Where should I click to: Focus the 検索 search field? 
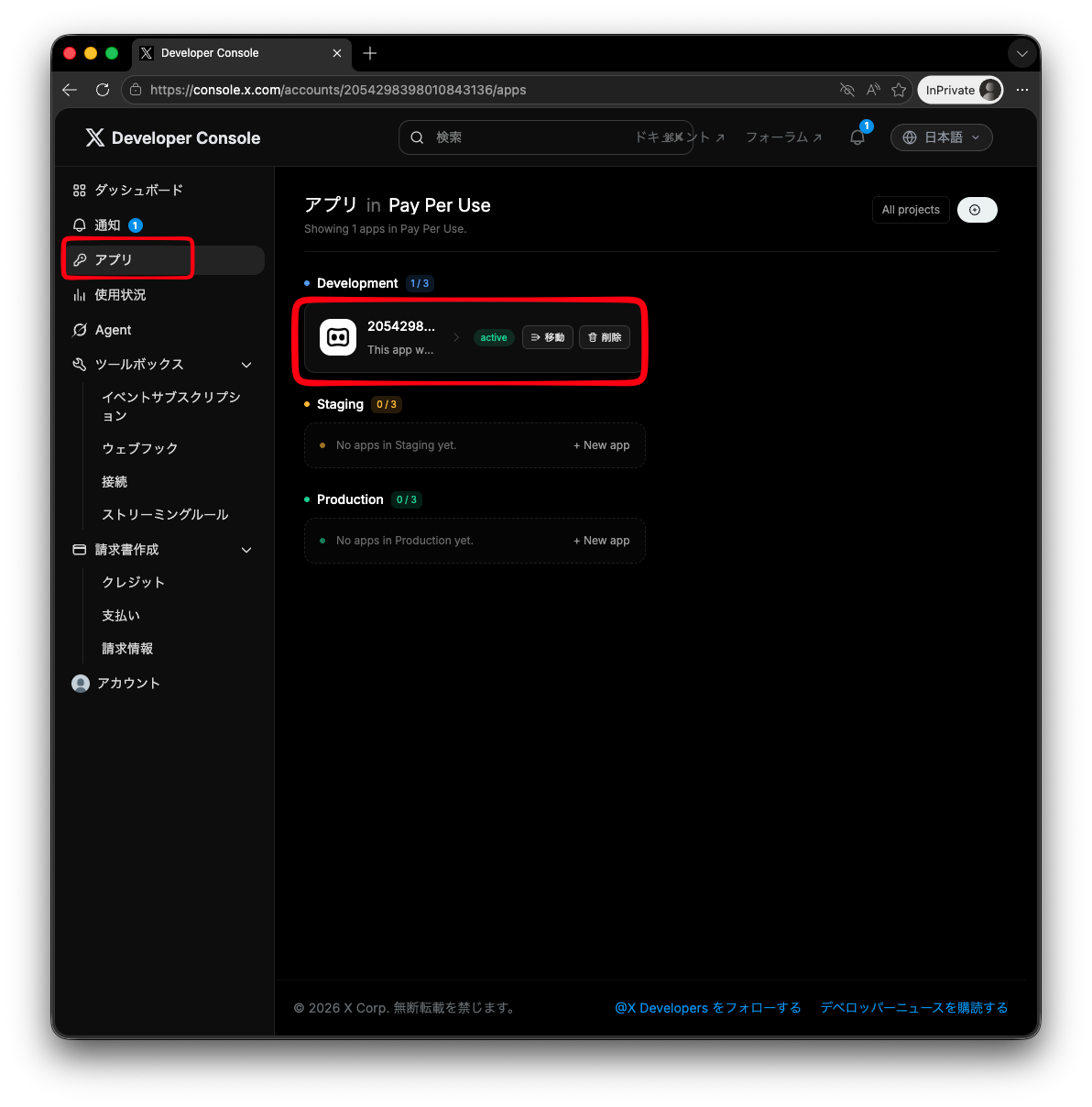546,137
